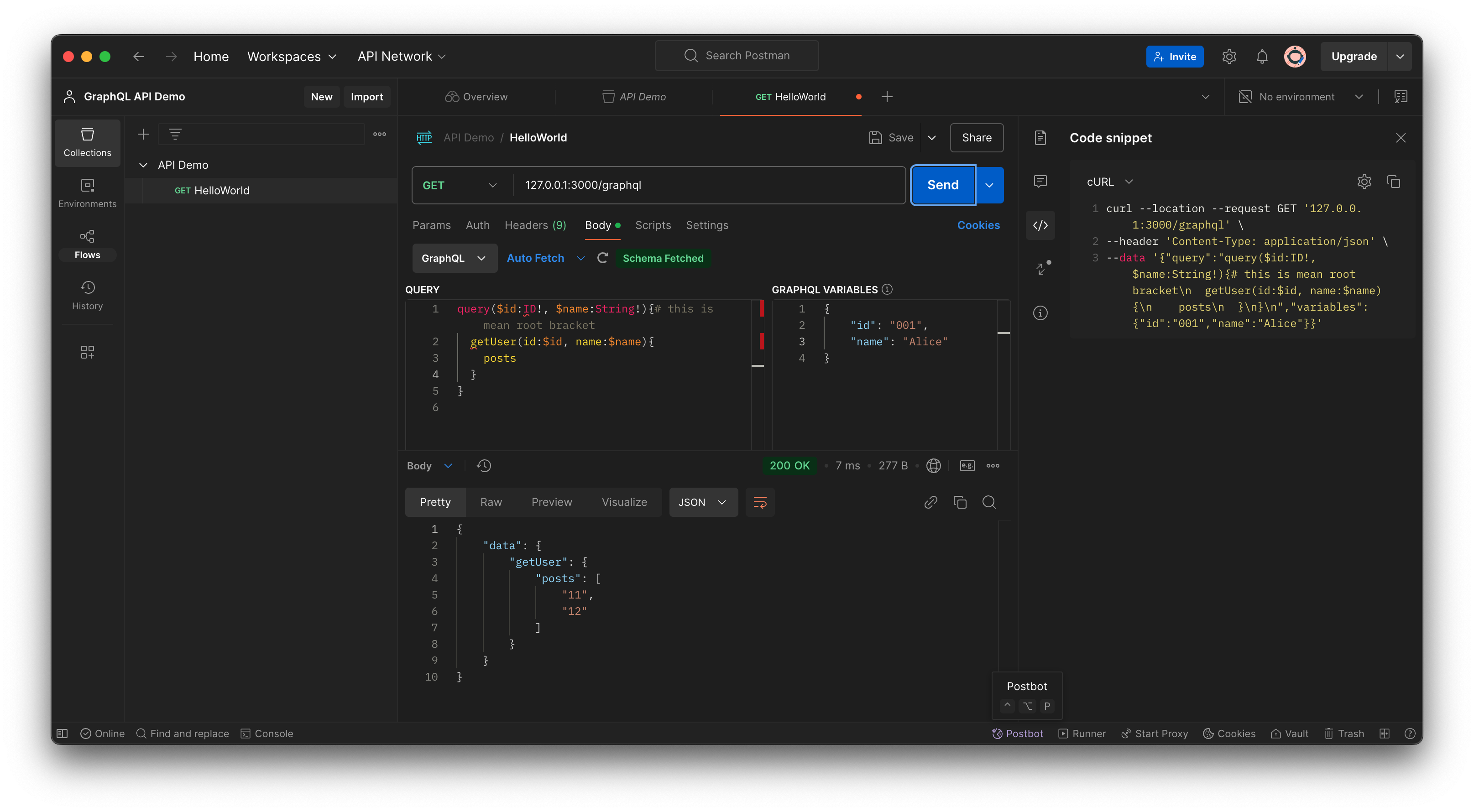Refresh the GraphQL schema

coord(602,258)
